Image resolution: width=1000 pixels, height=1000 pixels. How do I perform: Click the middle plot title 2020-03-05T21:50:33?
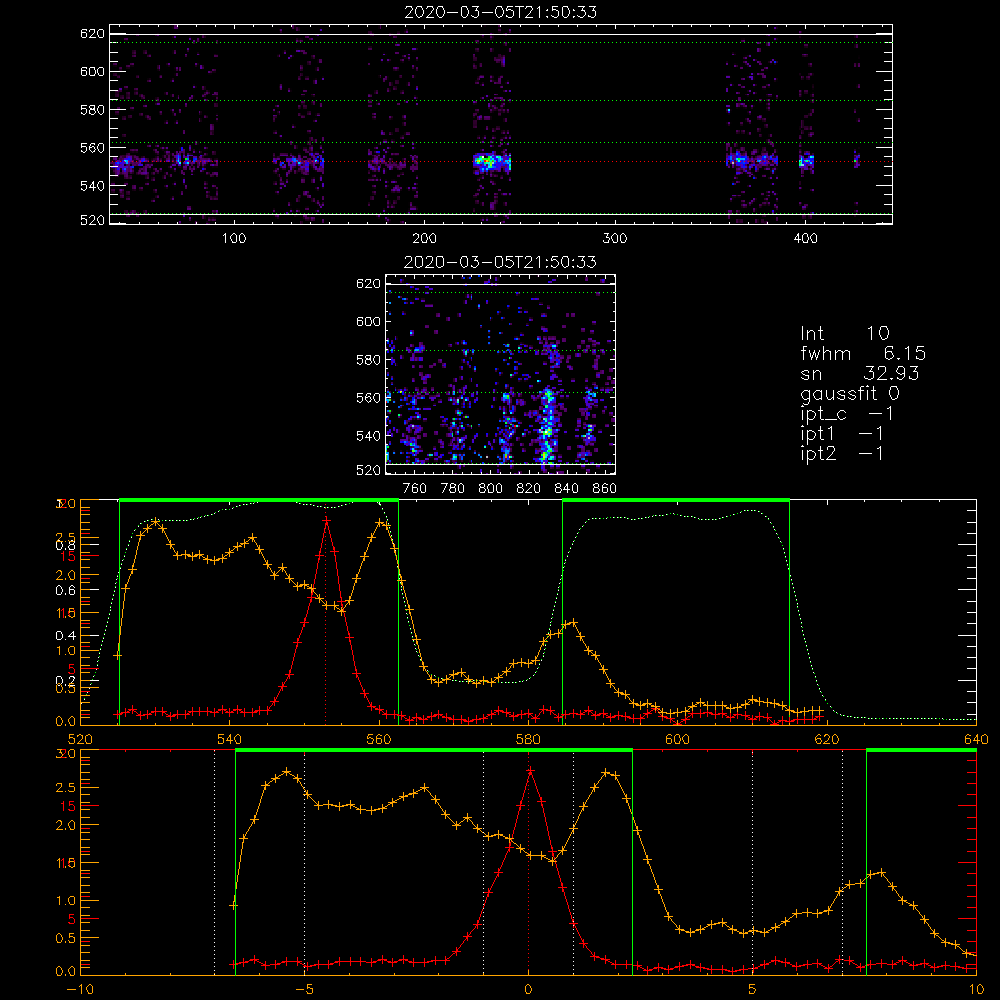[x=501, y=262]
